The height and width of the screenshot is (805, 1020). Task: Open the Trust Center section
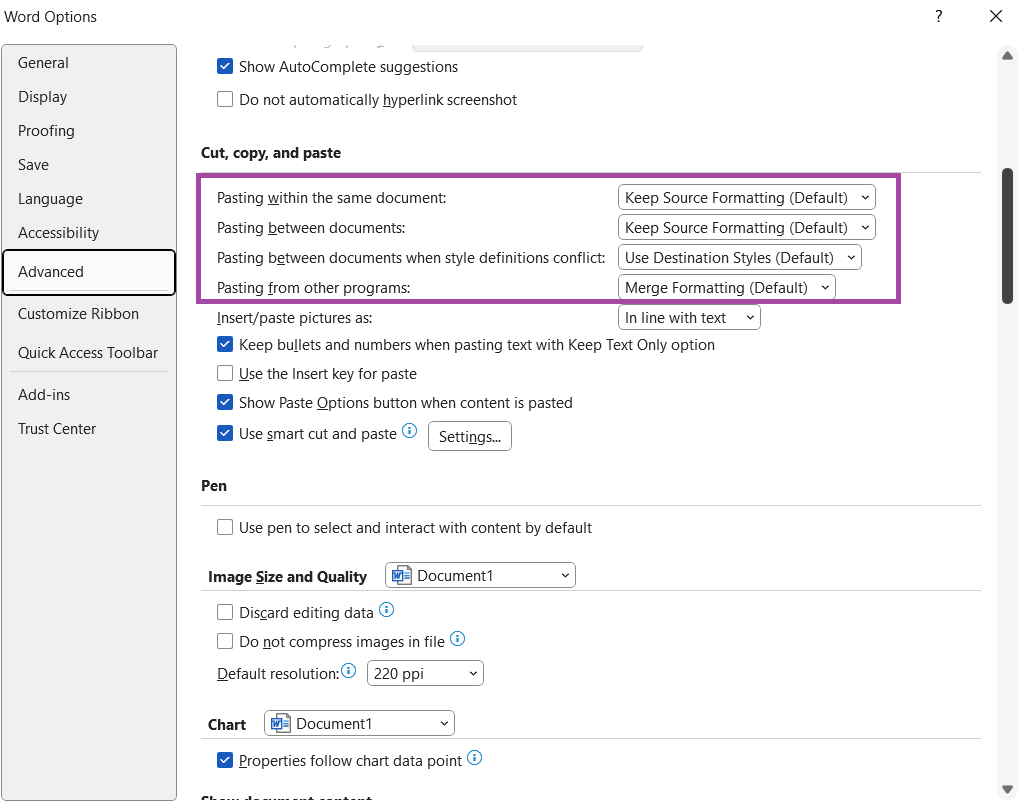click(x=56, y=428)
